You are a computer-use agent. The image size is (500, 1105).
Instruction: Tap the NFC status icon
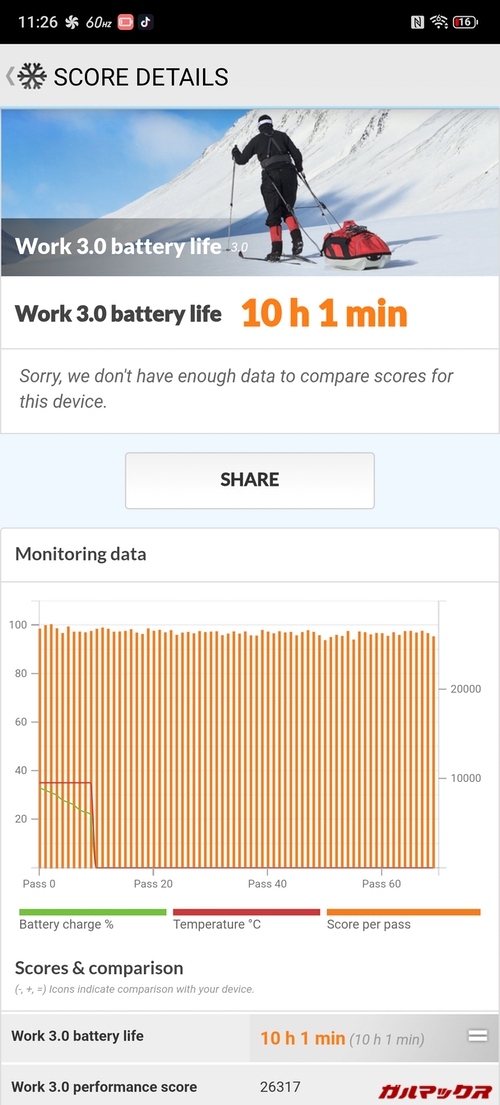point(417,23)
